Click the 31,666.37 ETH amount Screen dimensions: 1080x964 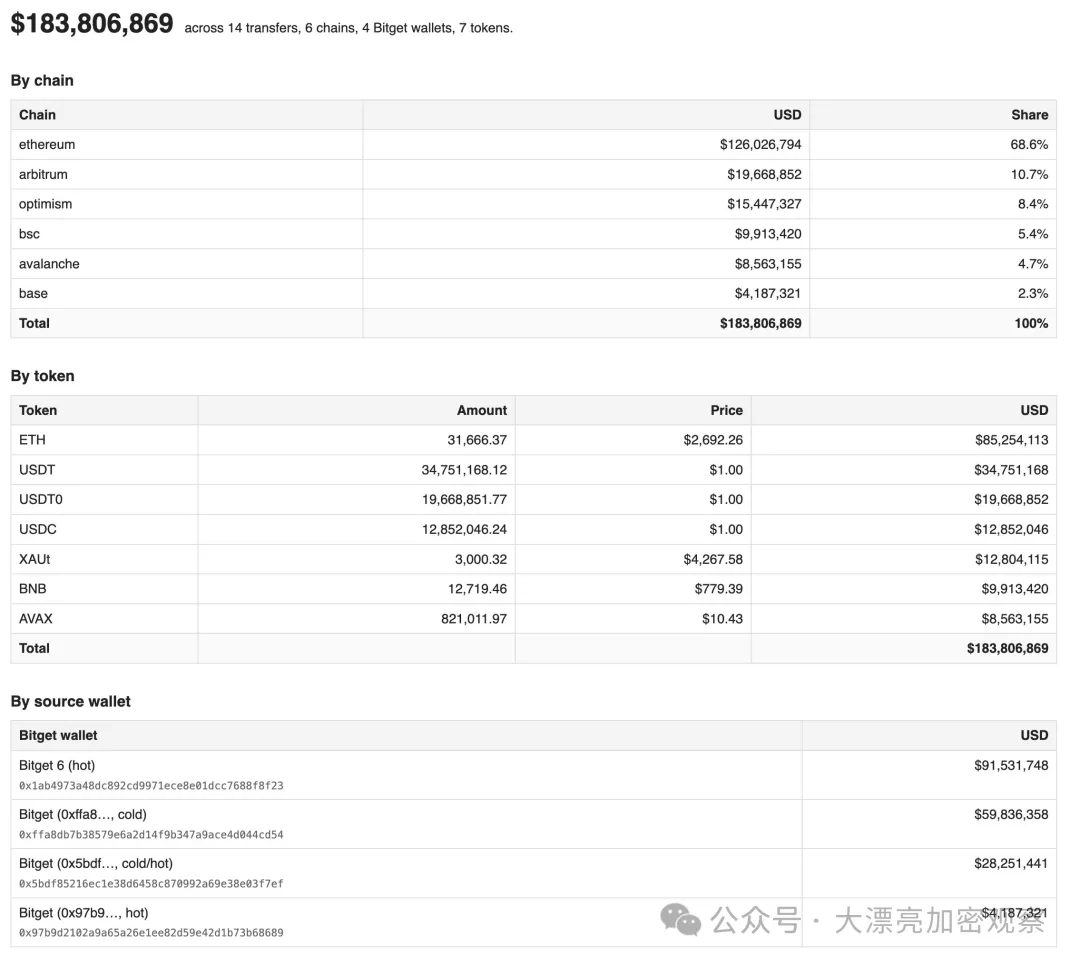[x=477, y=440]
